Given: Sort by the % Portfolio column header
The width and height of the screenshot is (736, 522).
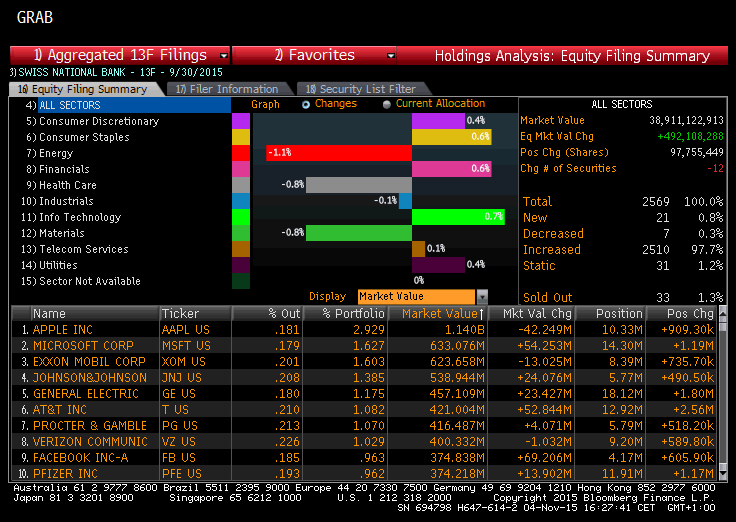Looking at the screenshot, I should [x=346, y=314].
